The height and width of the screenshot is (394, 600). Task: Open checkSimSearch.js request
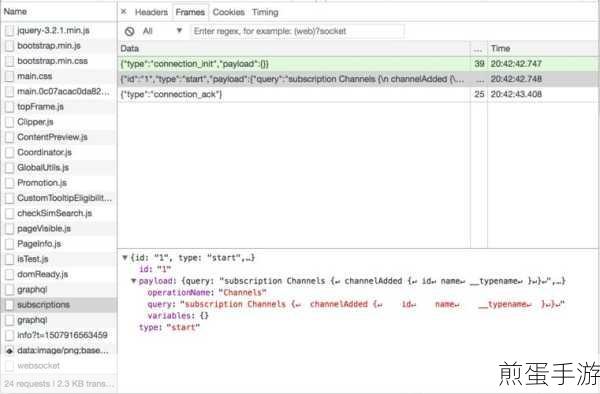(x=59, y=213)
